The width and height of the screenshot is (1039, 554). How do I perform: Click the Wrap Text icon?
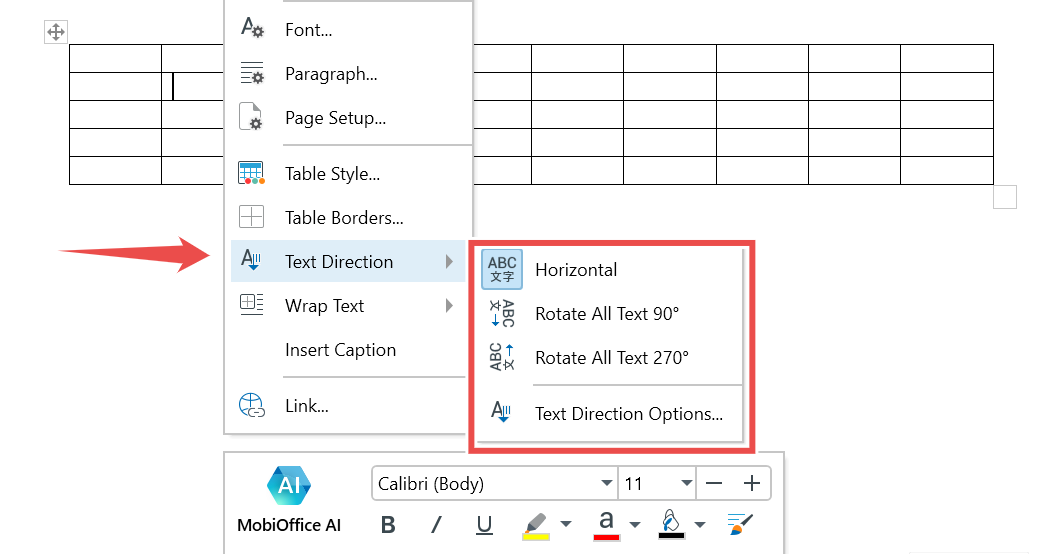tap(251, 304)
